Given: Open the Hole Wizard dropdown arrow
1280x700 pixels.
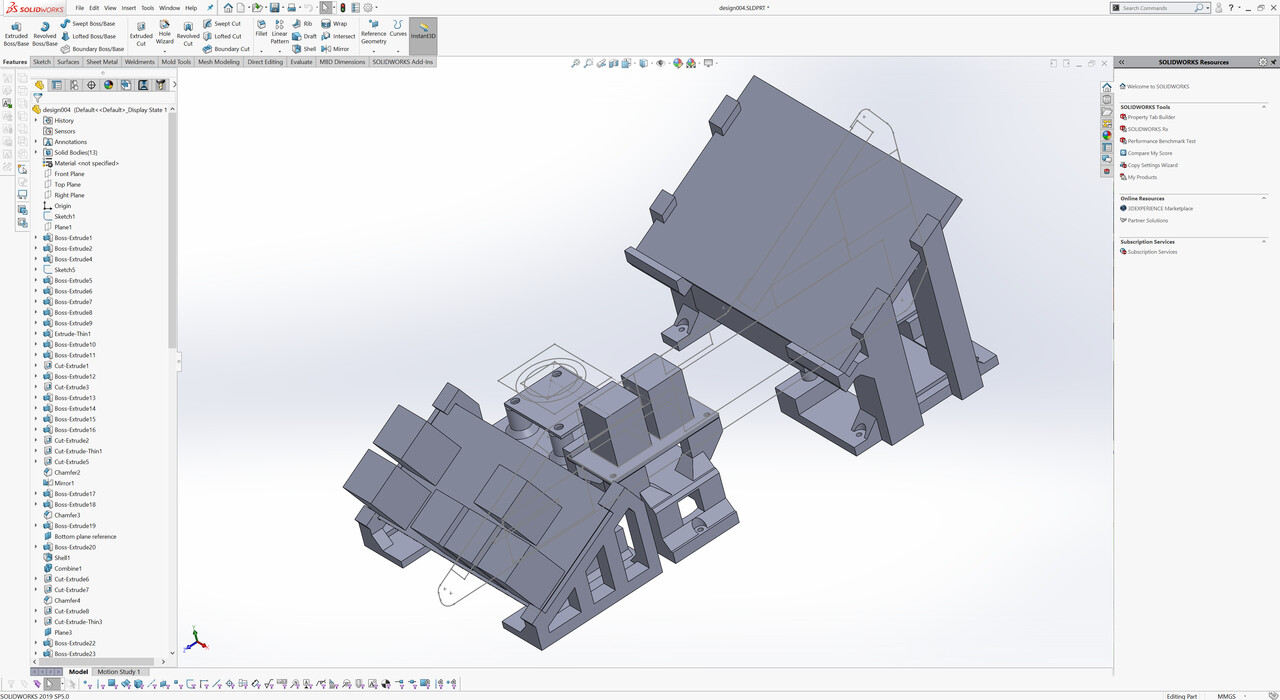Looking at the screenshot, I should tap(165, 50).
